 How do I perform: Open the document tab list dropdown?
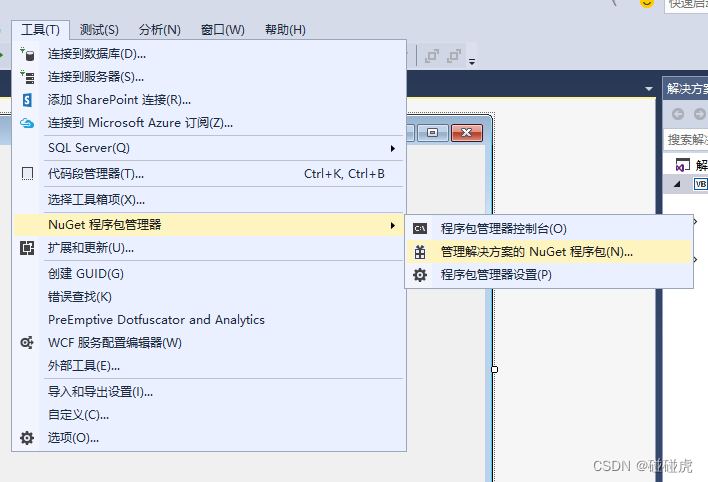(649, 89)
